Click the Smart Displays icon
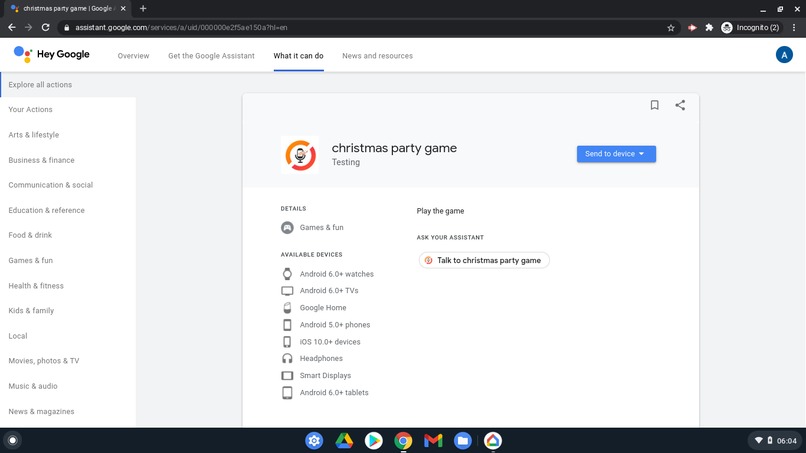The height and width of the screenshot is (453, 806). tap(287, 375)
